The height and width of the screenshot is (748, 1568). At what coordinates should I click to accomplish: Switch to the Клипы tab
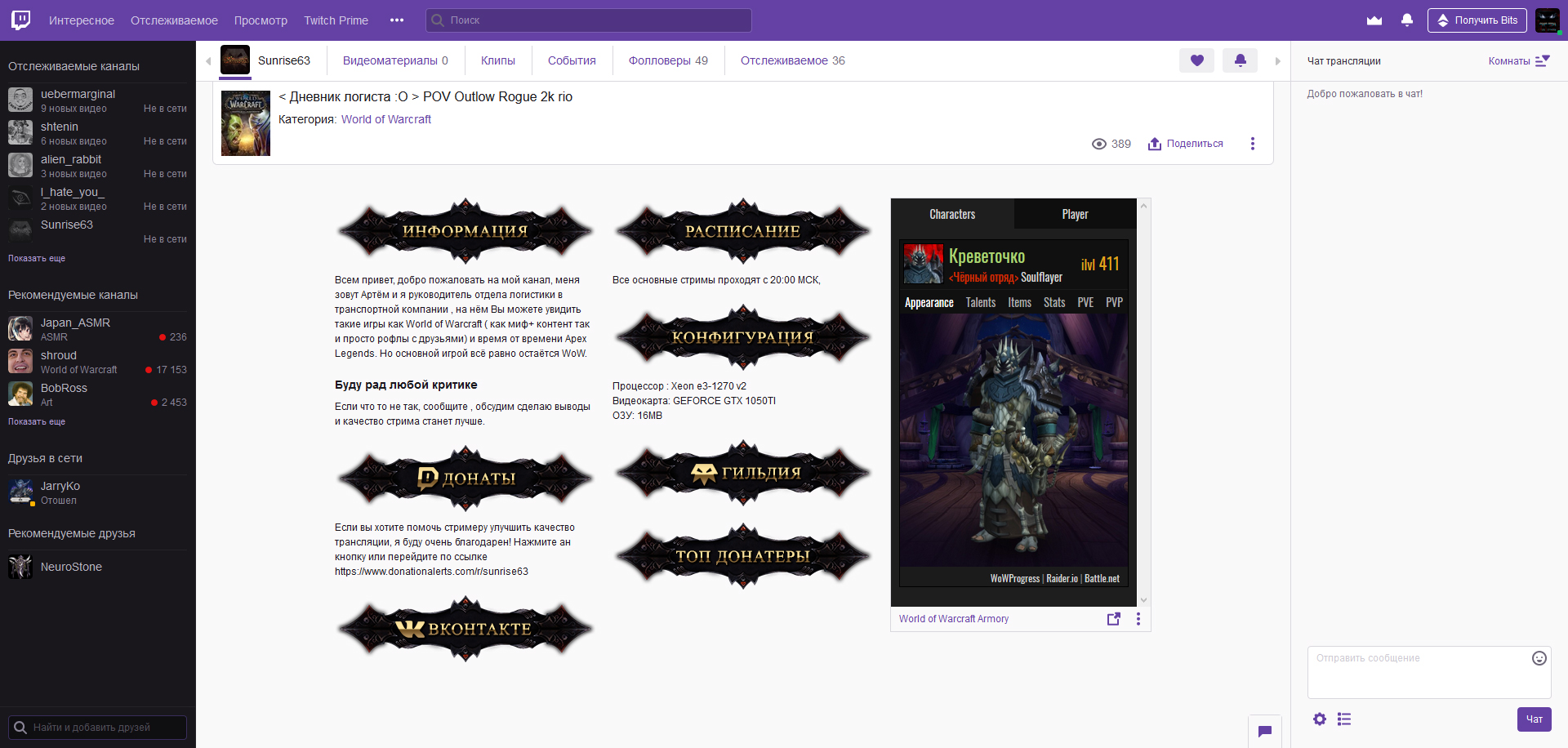[x=497, y=60]
